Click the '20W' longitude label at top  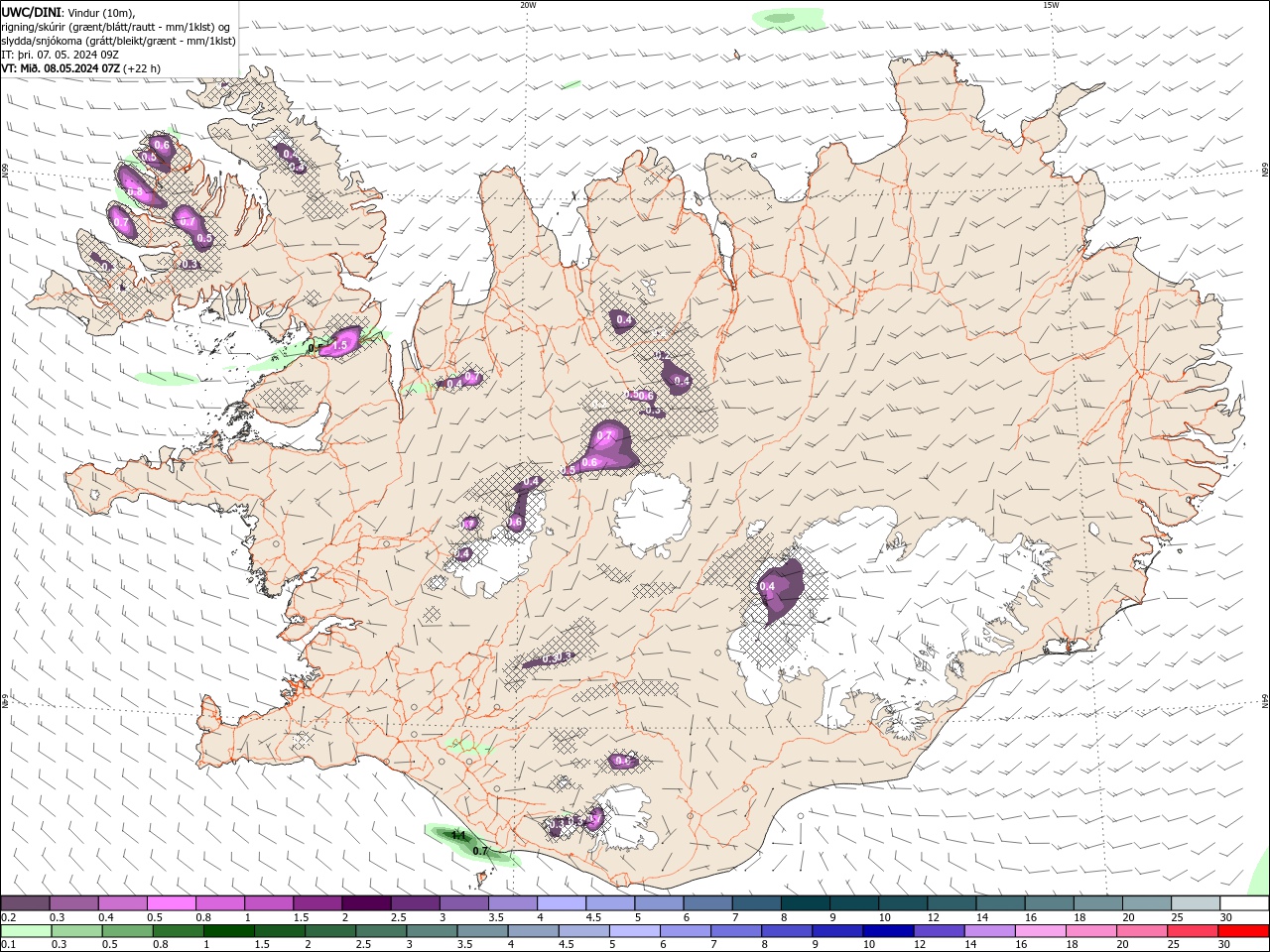(528, 5)
